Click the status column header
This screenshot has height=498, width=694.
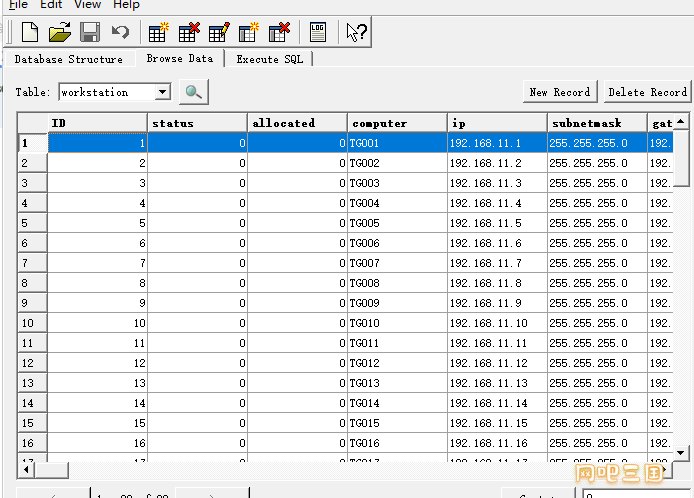pos(197,123)
